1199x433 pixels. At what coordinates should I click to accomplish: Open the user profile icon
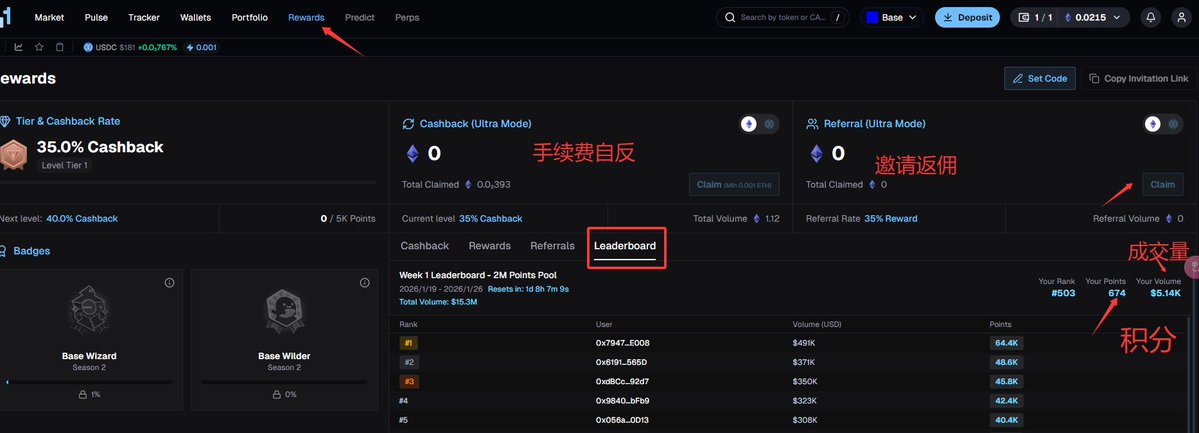(1181, 18)
